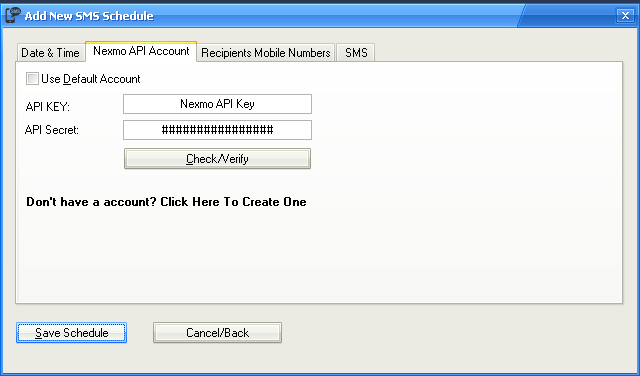Click into the API Secret field
This screenshot has width=640, height=376.
[218, 130]
